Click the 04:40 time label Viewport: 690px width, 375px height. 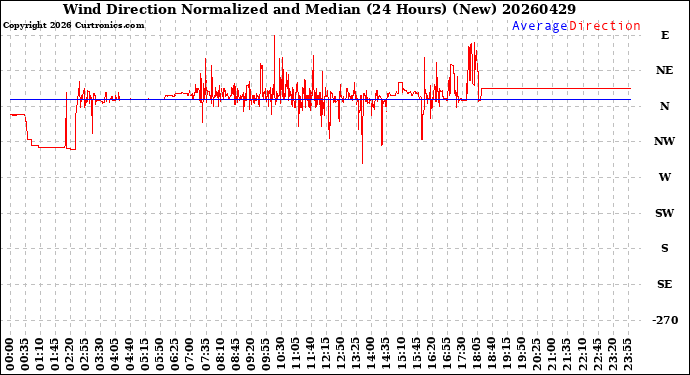(x=130, y=355)
